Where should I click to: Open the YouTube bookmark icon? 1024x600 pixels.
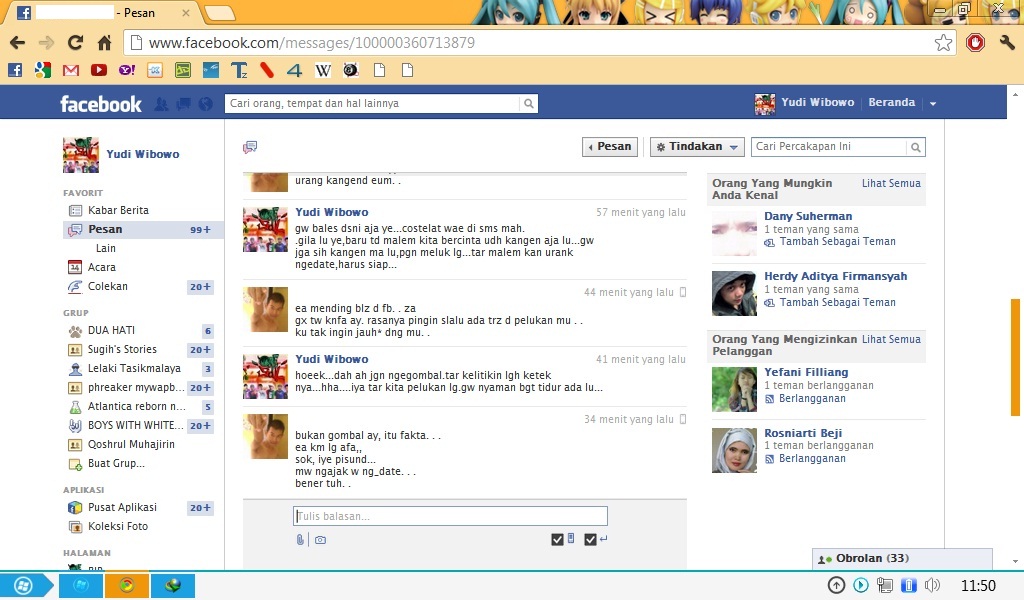pos(99,70)
